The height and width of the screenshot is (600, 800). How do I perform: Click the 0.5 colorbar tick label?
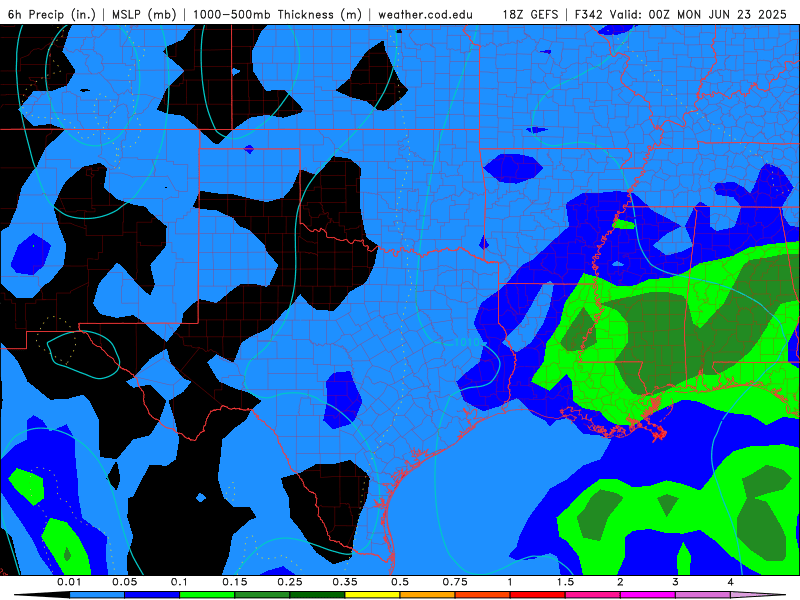400,582
